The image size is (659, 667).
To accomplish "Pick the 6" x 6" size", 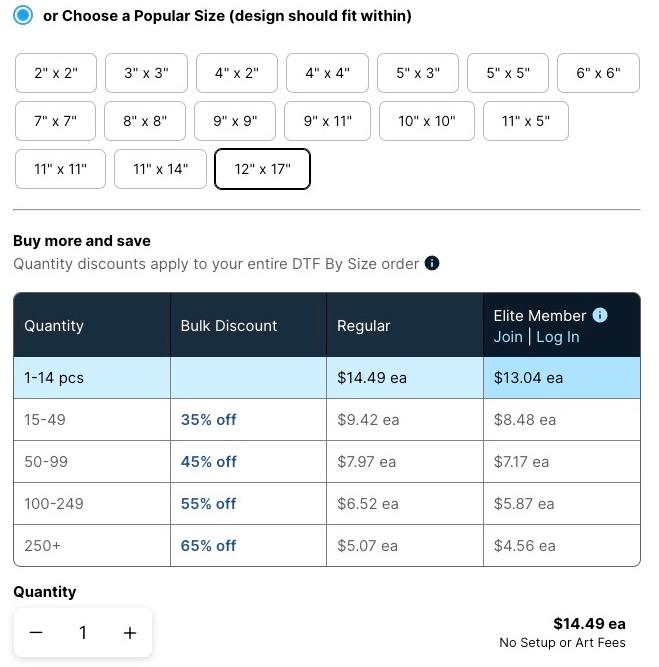I will click(x=598, y=73).
